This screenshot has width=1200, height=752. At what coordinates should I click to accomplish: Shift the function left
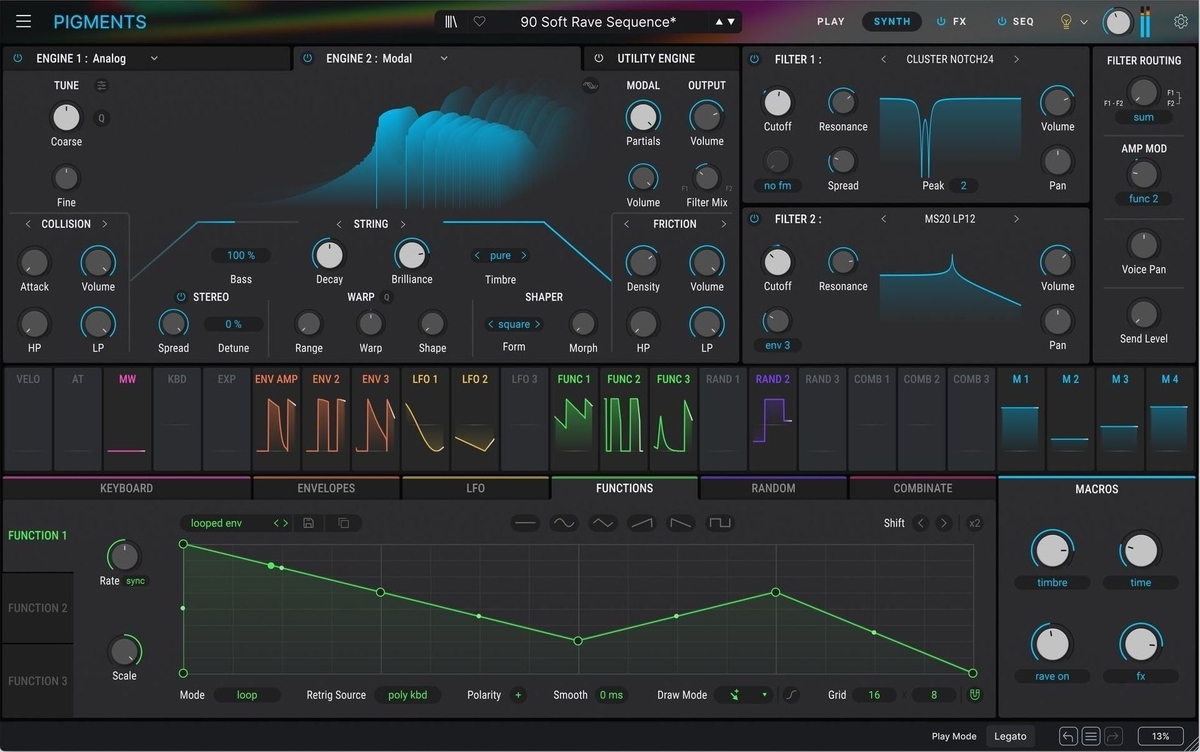(x=921, y=523)
